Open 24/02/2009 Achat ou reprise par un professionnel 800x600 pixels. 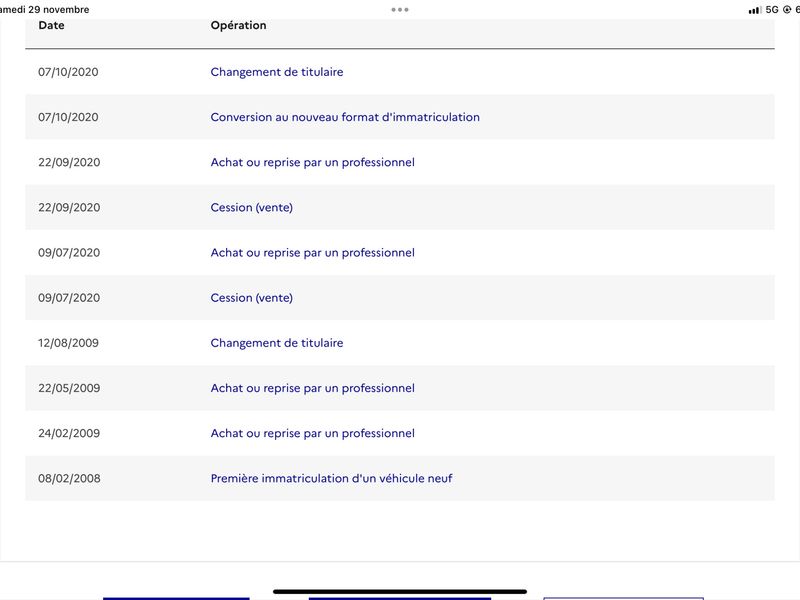[312, 433]
